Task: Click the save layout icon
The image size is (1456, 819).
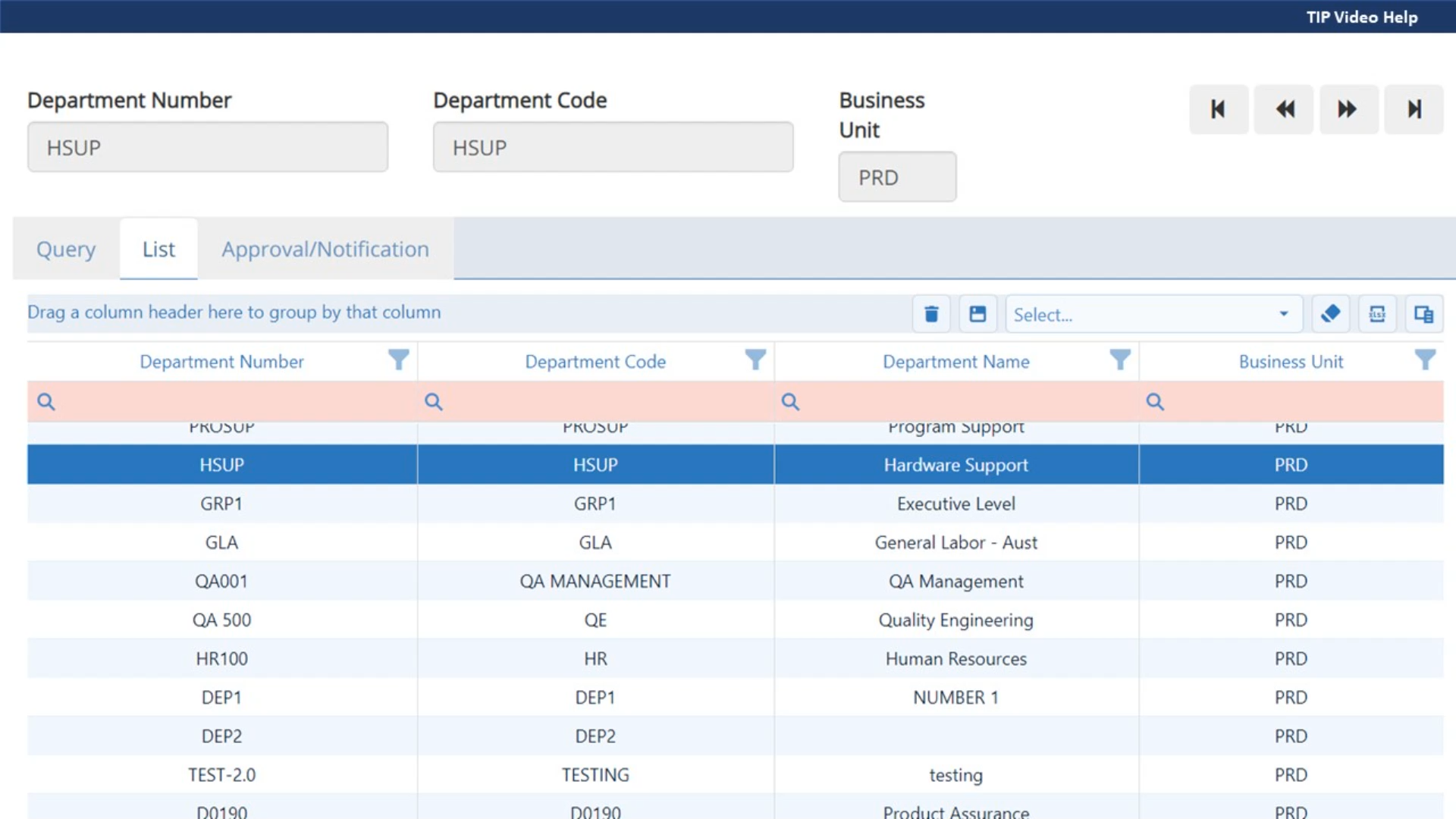Action: pos(977,314)
